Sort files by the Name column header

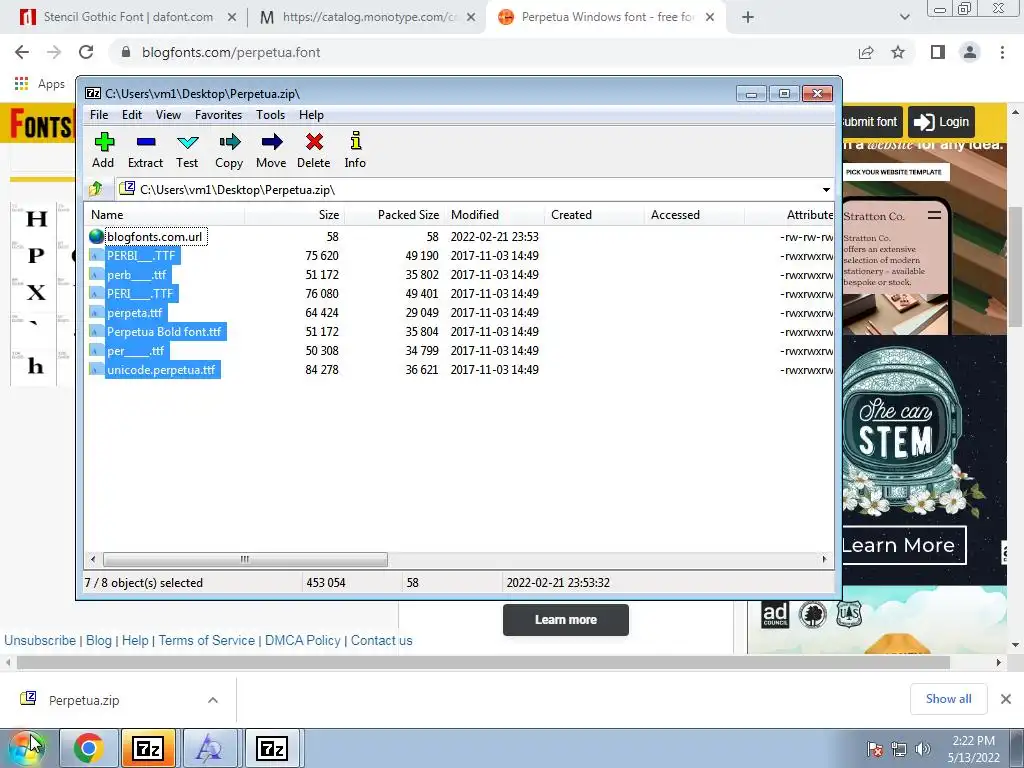tap(165, 215)
